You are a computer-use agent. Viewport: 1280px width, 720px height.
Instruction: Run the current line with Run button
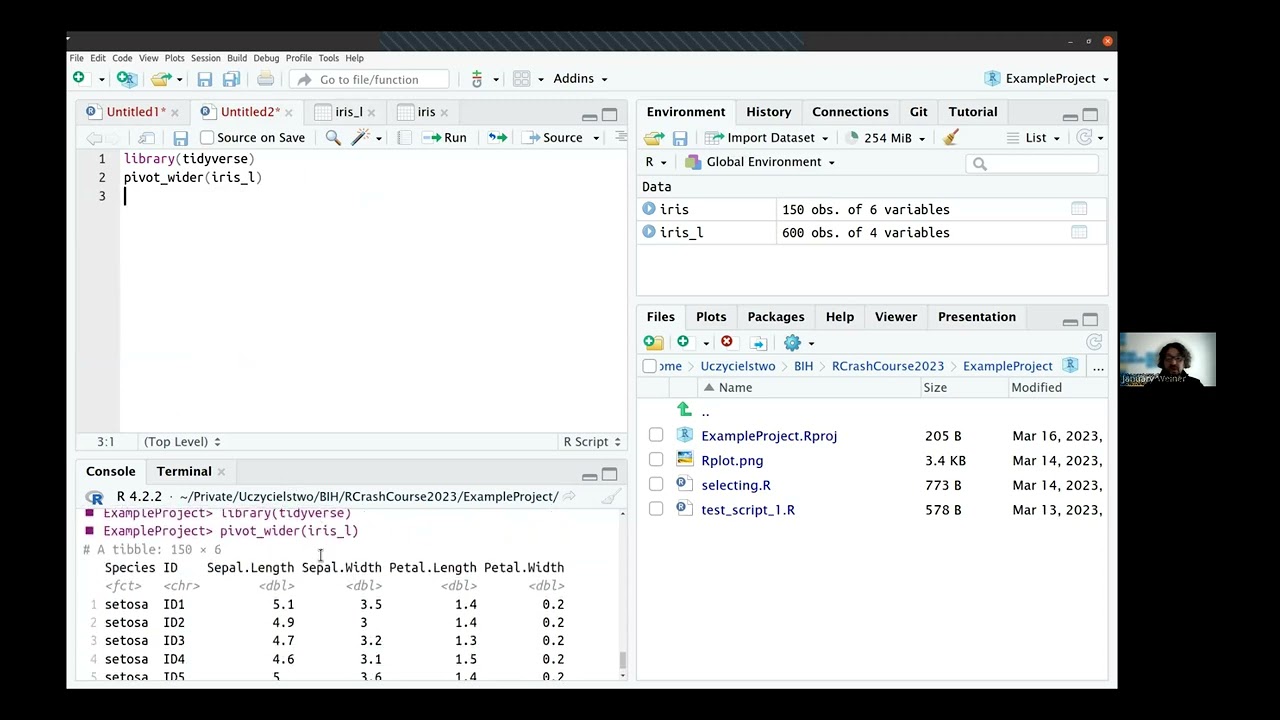(445, 138)
